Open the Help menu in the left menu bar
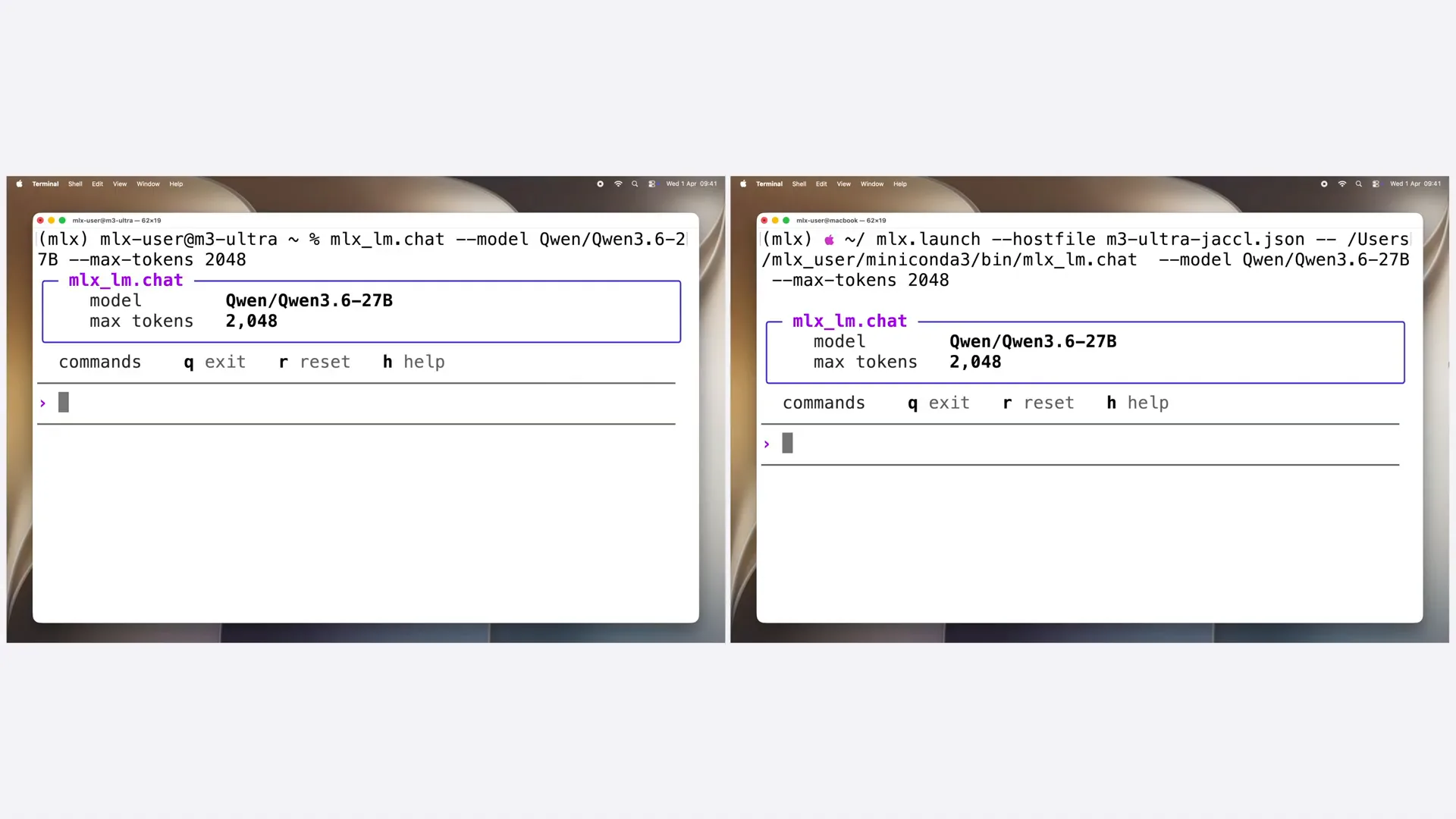Screen dimensions: 1456x819 coord(176,184)
